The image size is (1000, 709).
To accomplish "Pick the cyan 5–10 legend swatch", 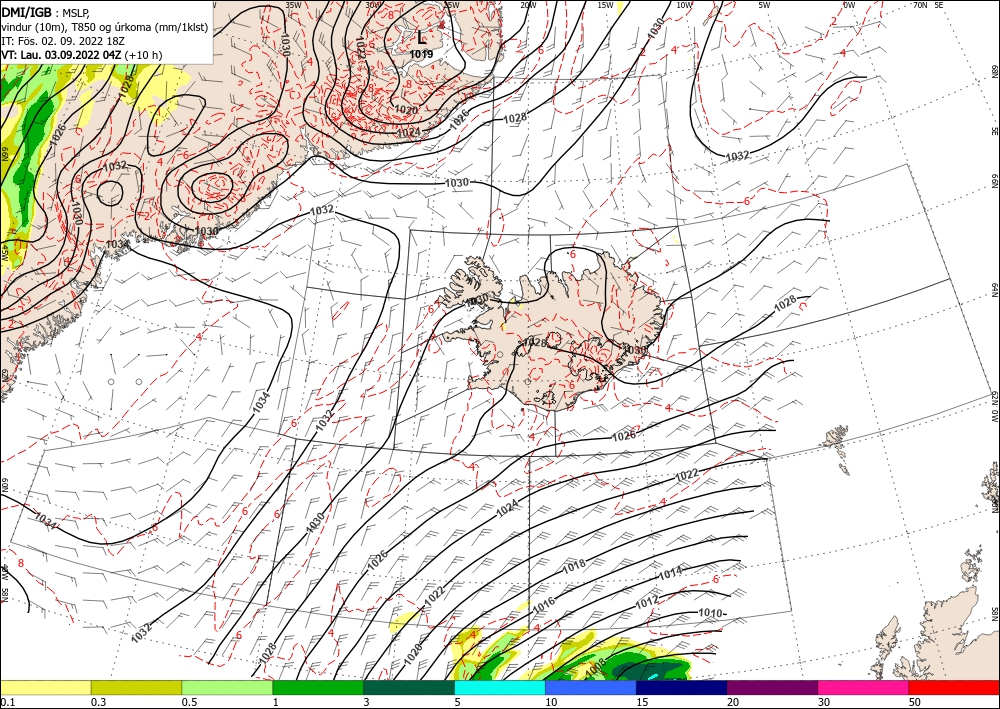I will (499, 688).
